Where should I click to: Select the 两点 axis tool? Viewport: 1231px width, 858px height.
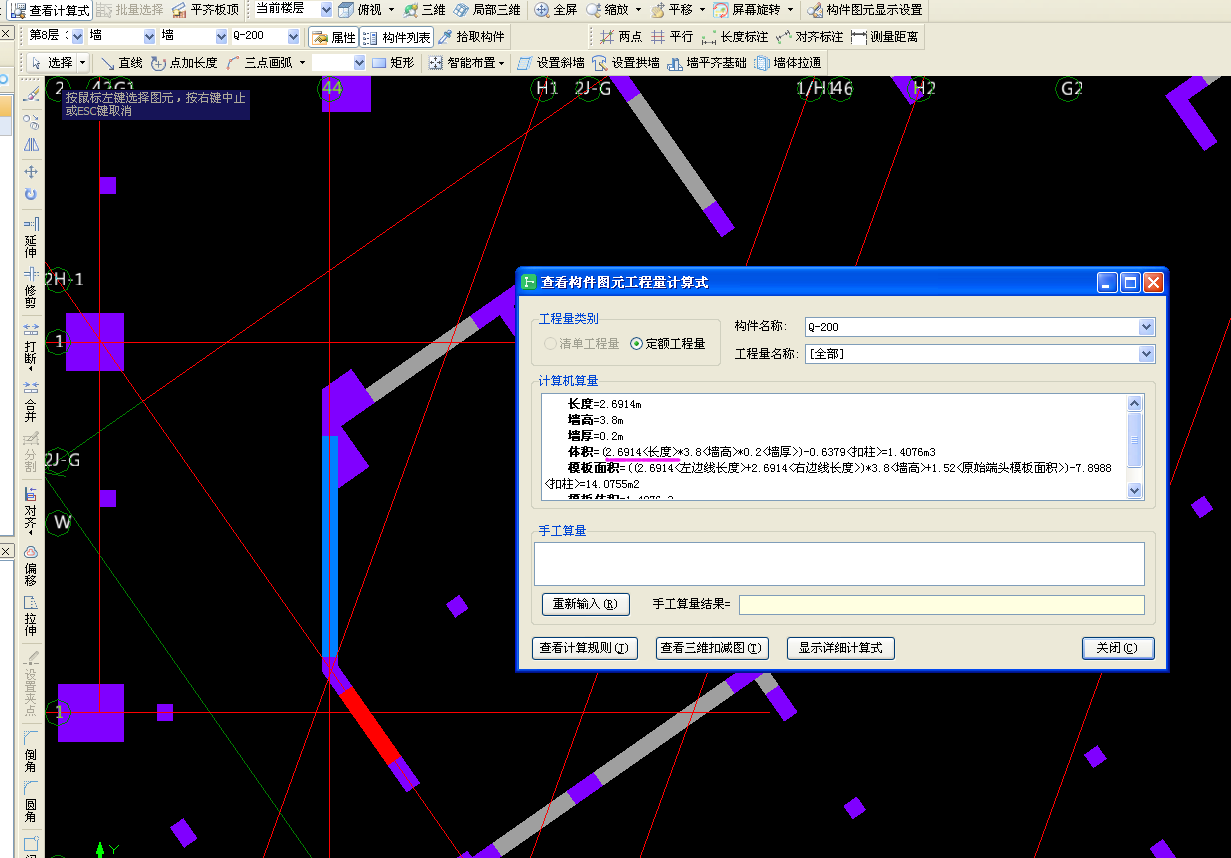621,37
